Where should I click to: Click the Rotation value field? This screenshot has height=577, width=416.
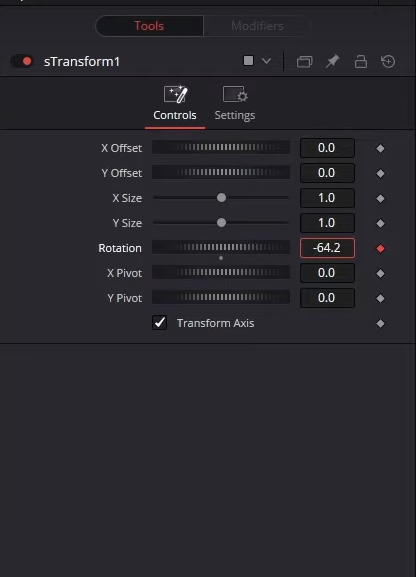[327, 248]
